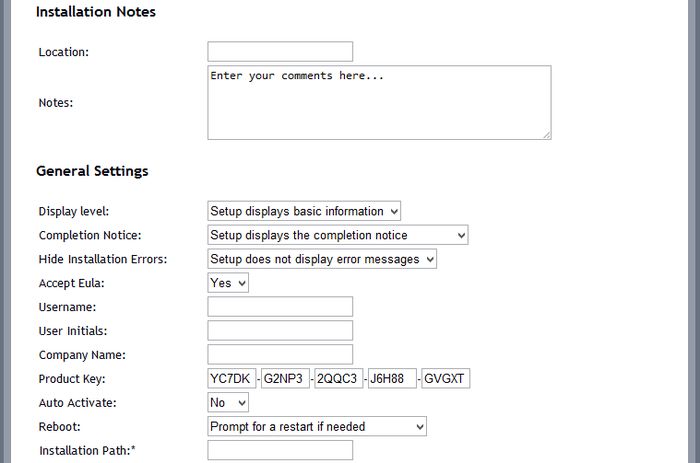The height and width of the screenshot is (463, 700).
Task: Click the Product Key segment J6H88
Action: point(391,379)
